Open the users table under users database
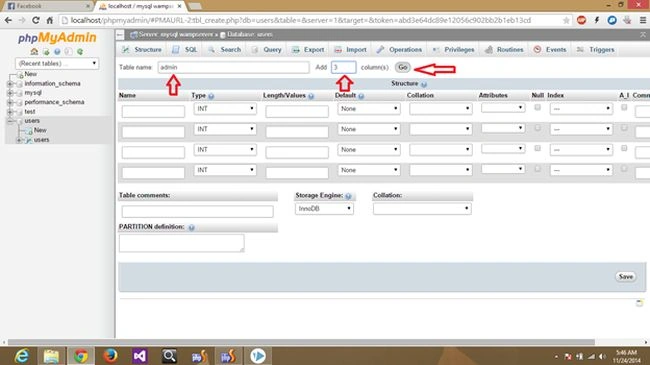 41,140
